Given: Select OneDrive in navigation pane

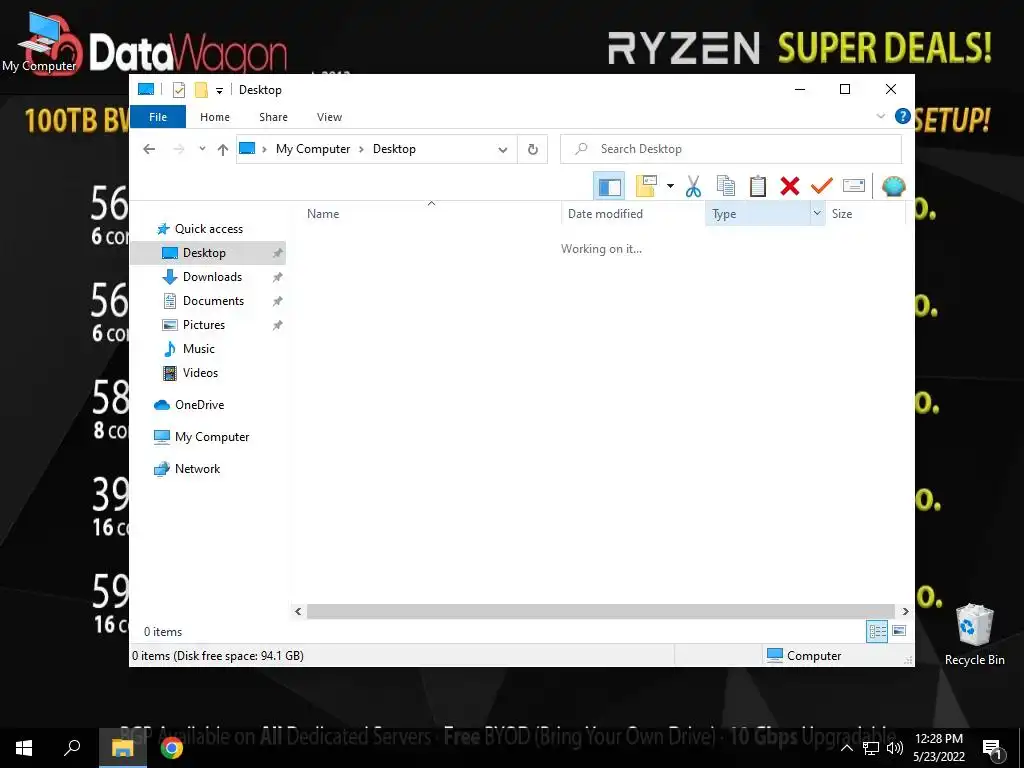Looking at the screenshot, I should click(199, 405).
